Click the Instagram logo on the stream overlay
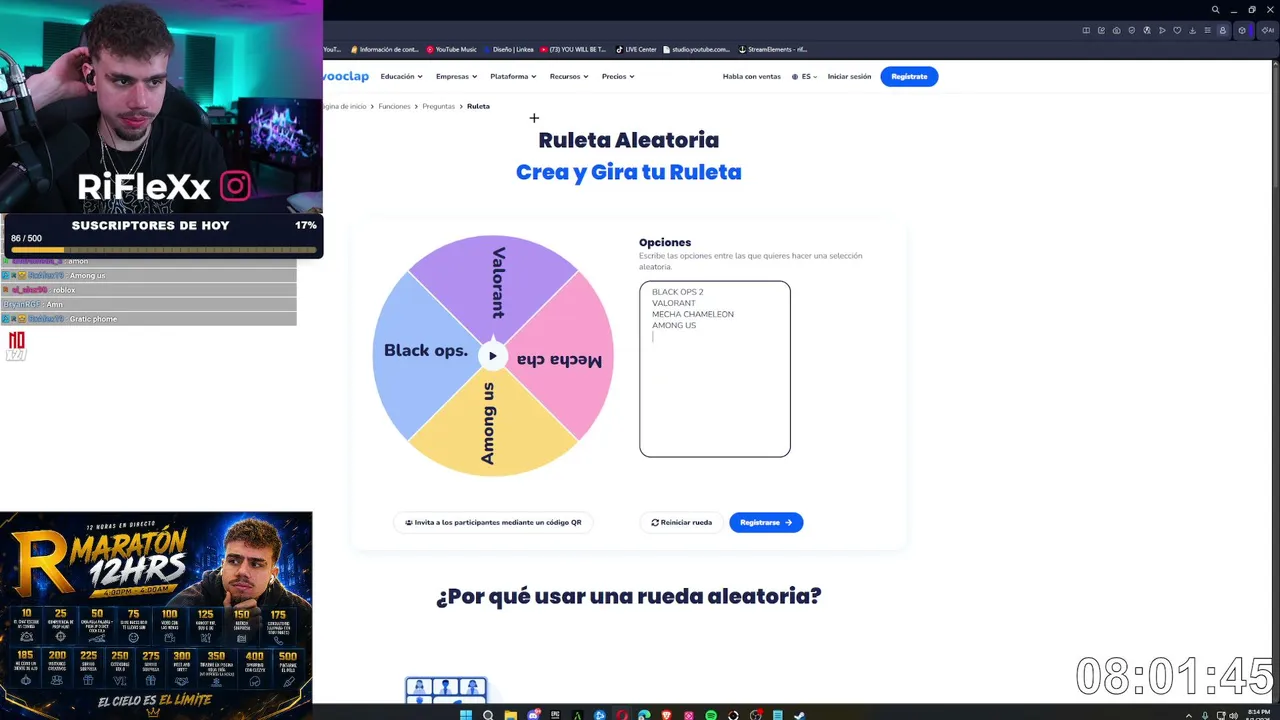1280x720 pixels. [x=235, y=186]
